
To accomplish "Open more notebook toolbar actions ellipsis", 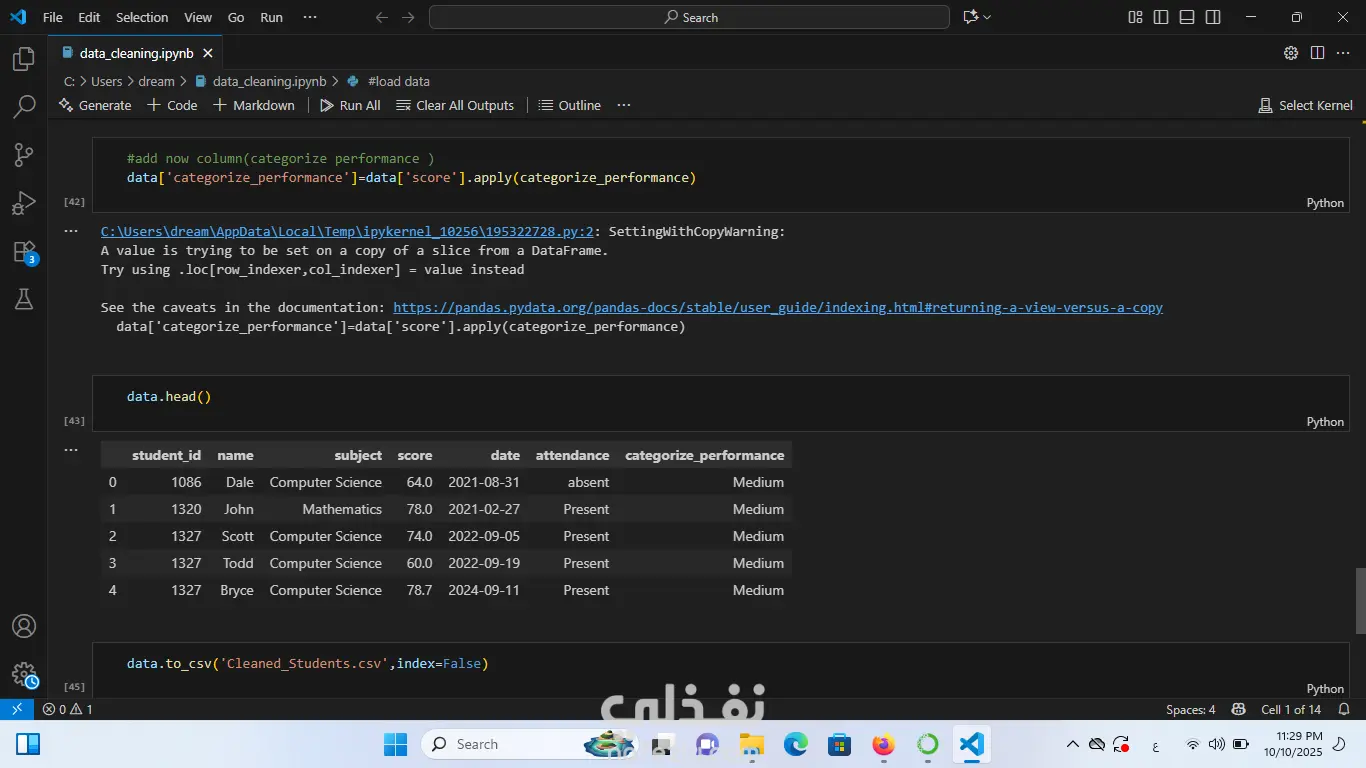I will click(x=624, y=105).
